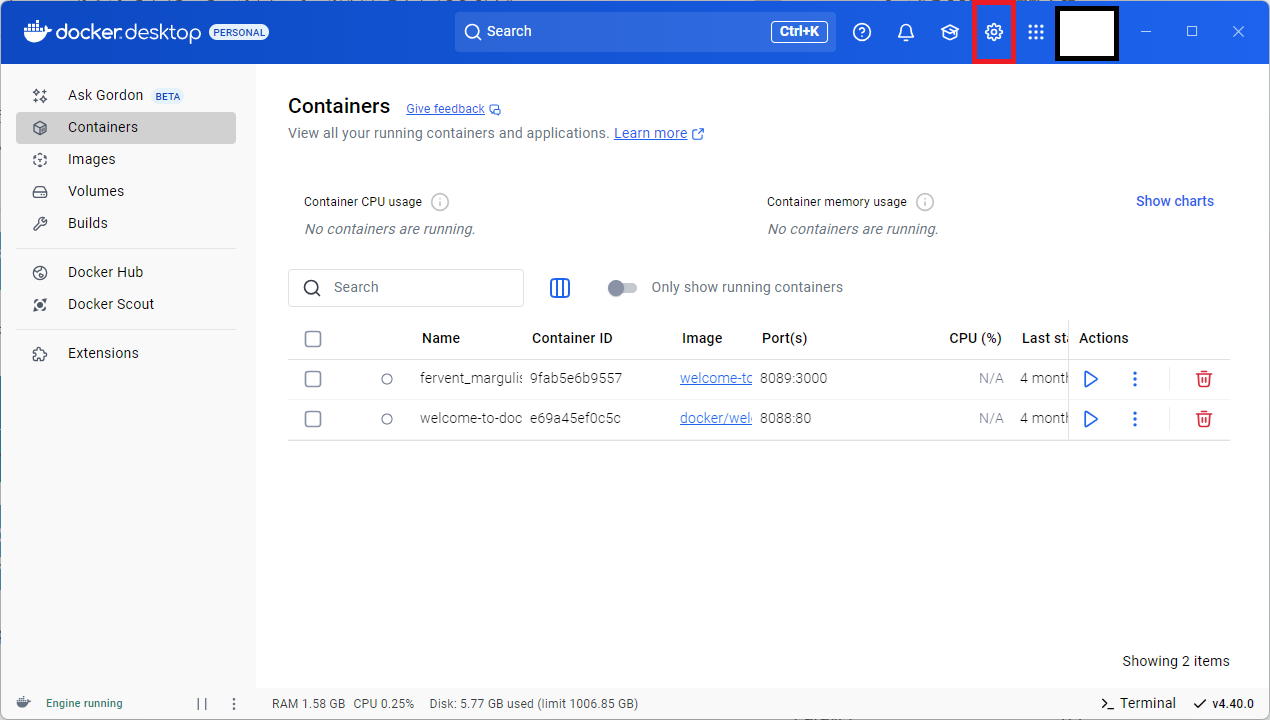Enable the Only show running containers toggle
The image size is (1270, 720).
tap(622, 287)
